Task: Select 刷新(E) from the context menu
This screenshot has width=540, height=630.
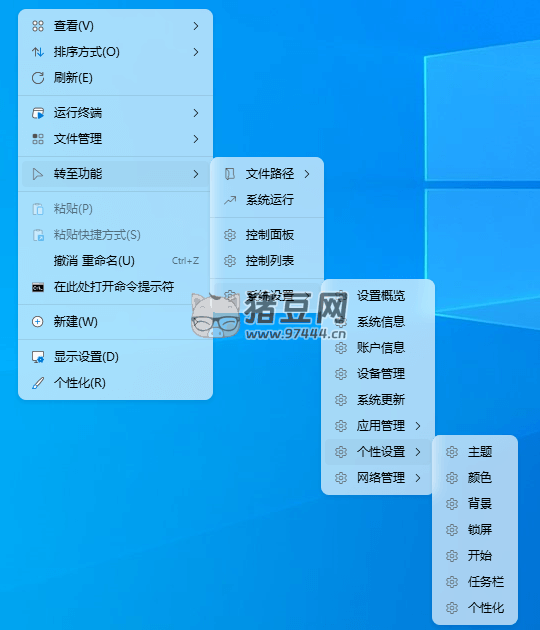Action: (115, 78)
